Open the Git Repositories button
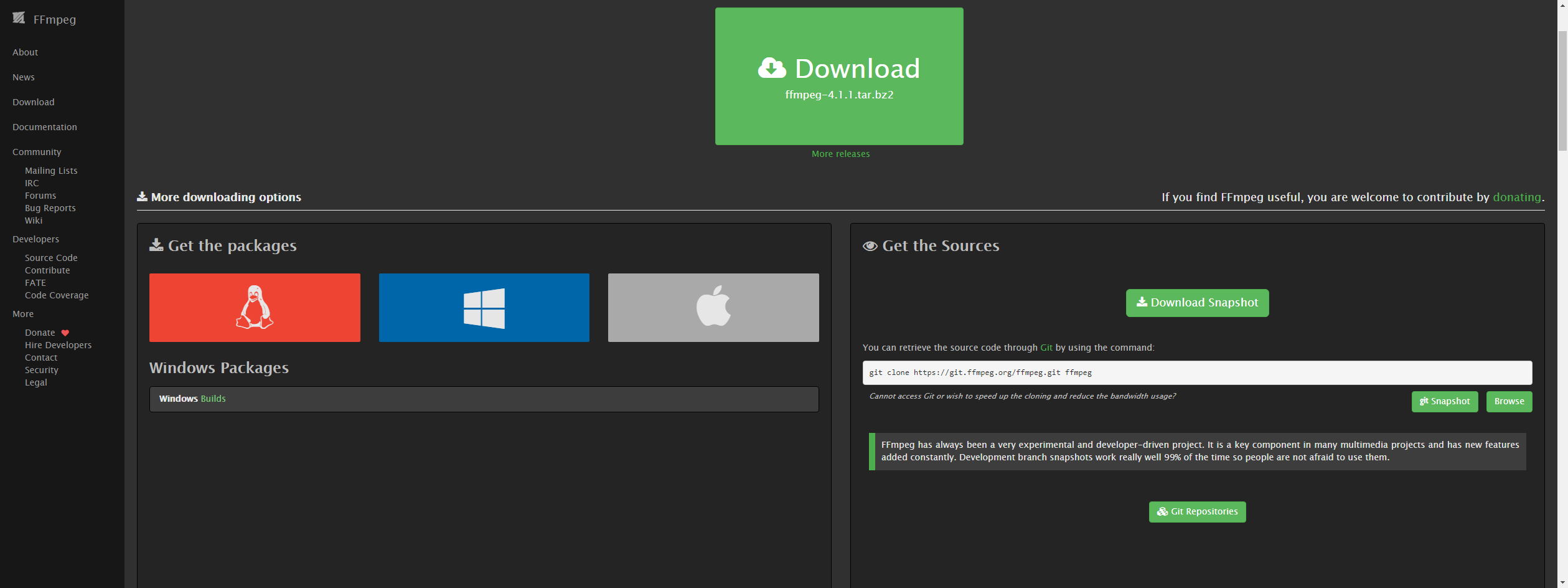The image size is (1568, 588). [x=1197, y=512]
